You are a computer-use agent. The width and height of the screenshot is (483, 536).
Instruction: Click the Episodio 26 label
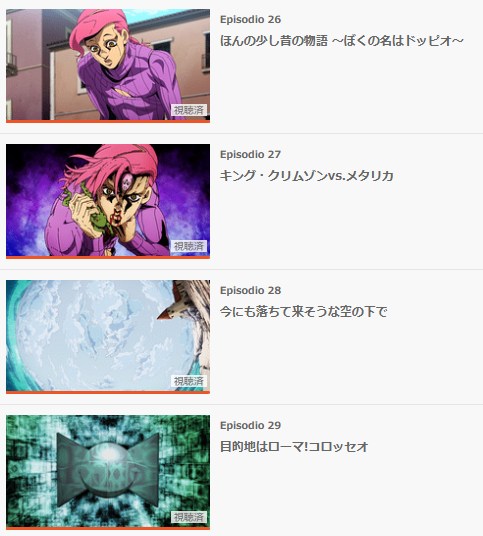pos(251,19)
